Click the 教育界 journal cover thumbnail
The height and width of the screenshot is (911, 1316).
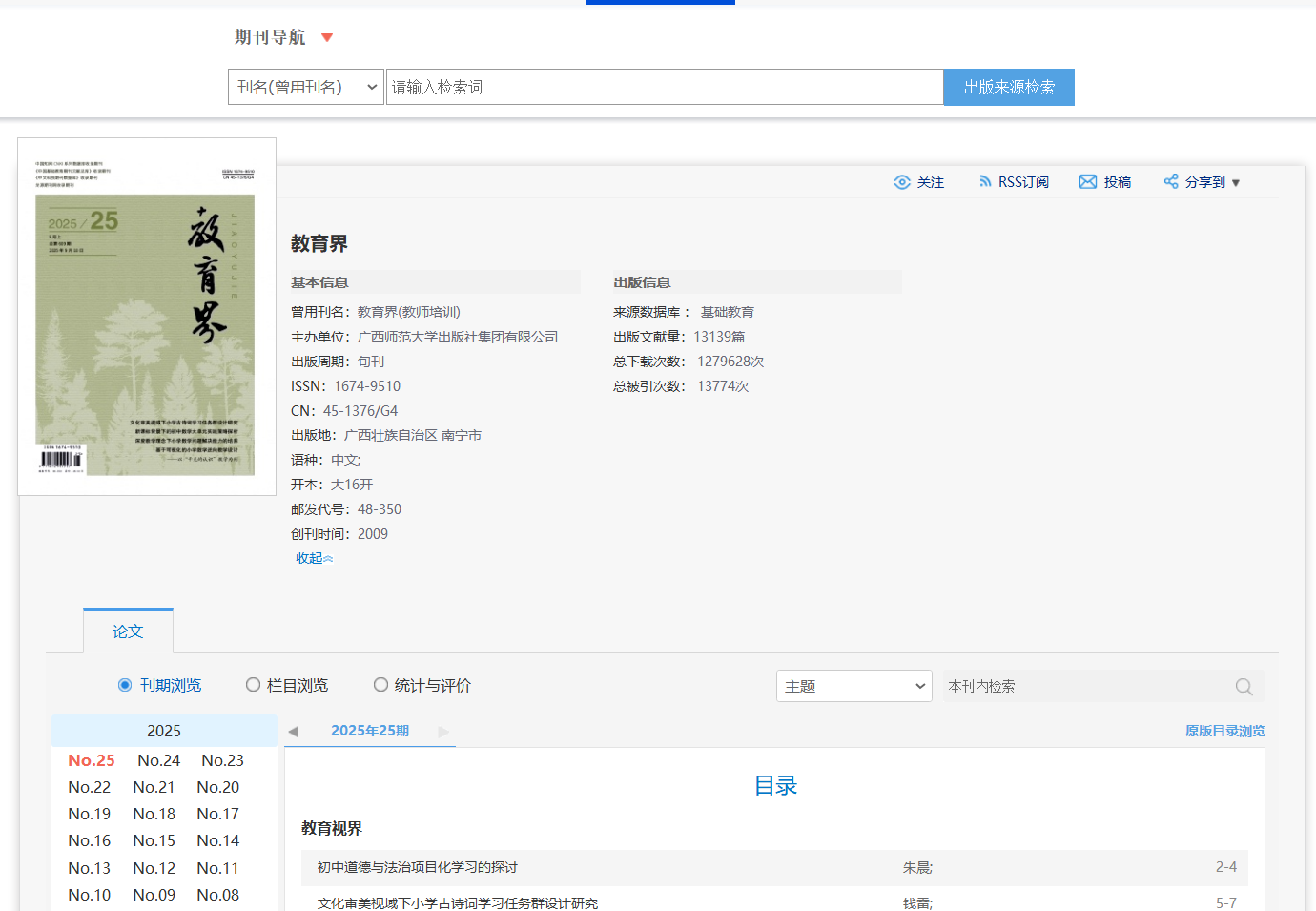pyautogui.click(x=147, y=317)
